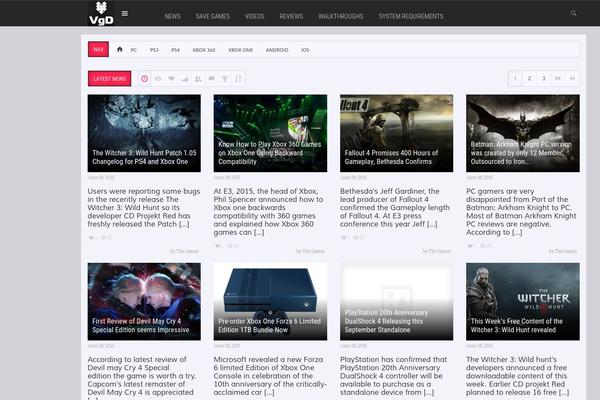
Task: Click the VgD site logo
Action: (101, 13)
